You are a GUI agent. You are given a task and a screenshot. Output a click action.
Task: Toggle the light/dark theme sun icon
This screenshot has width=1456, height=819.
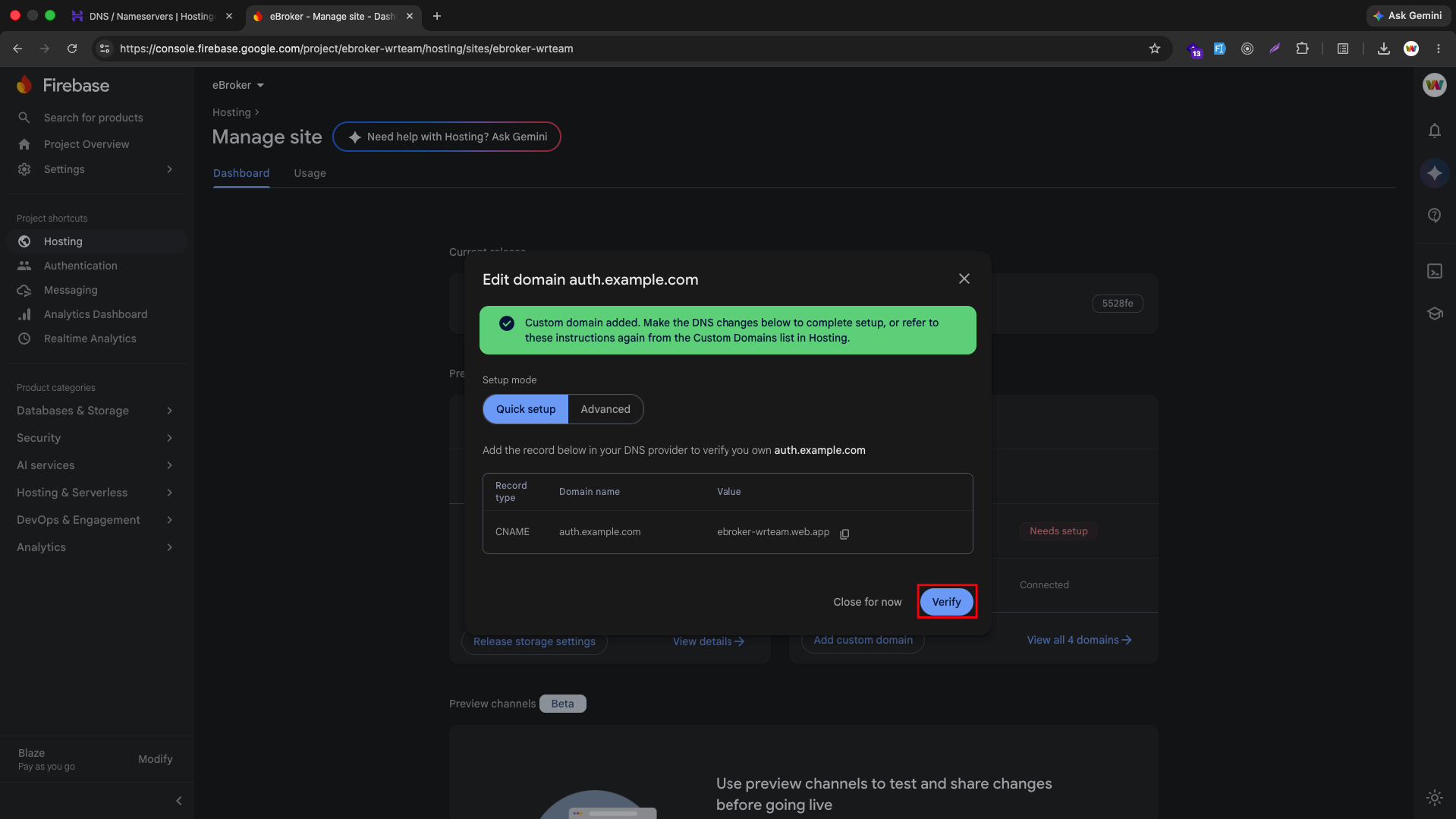click(x=1434, y=797)
